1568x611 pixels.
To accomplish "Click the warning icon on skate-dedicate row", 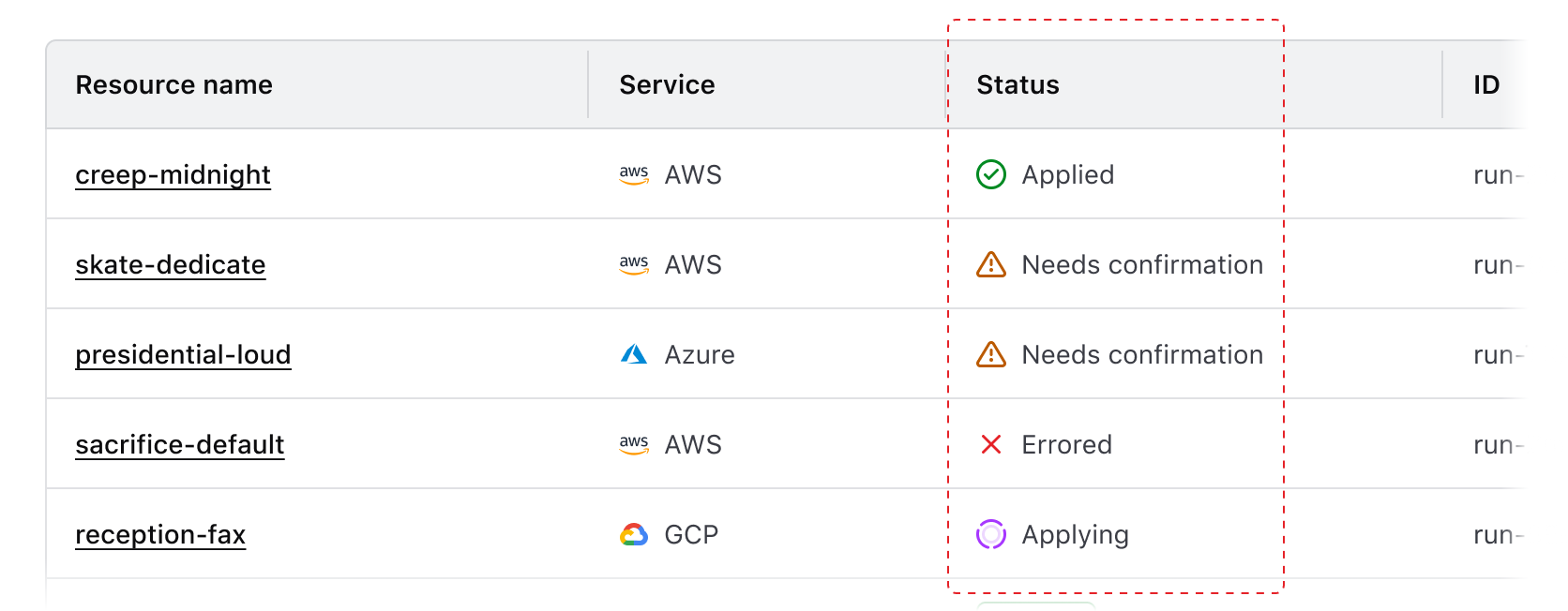I will pos(991,264).
